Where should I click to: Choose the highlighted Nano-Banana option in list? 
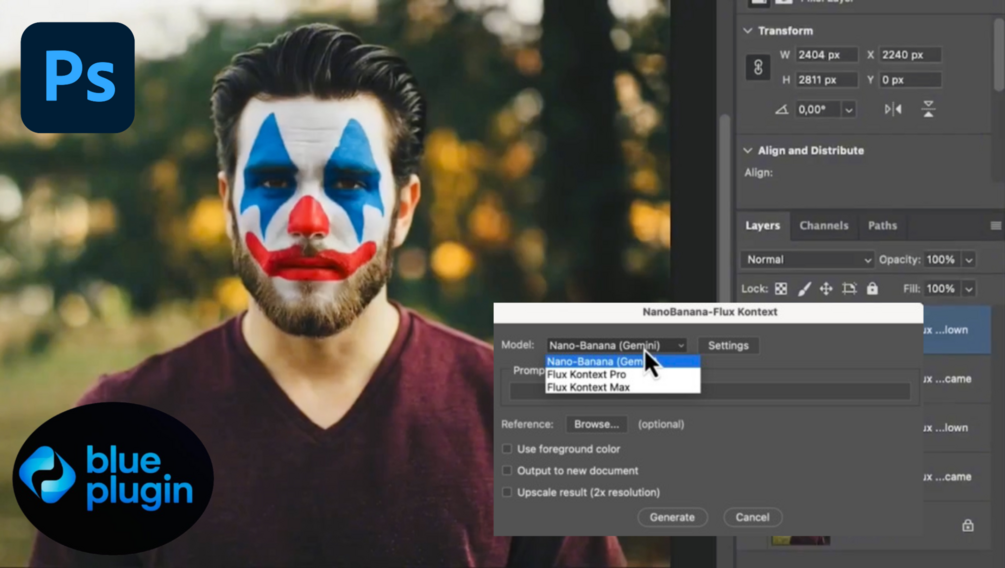(622, 362)
